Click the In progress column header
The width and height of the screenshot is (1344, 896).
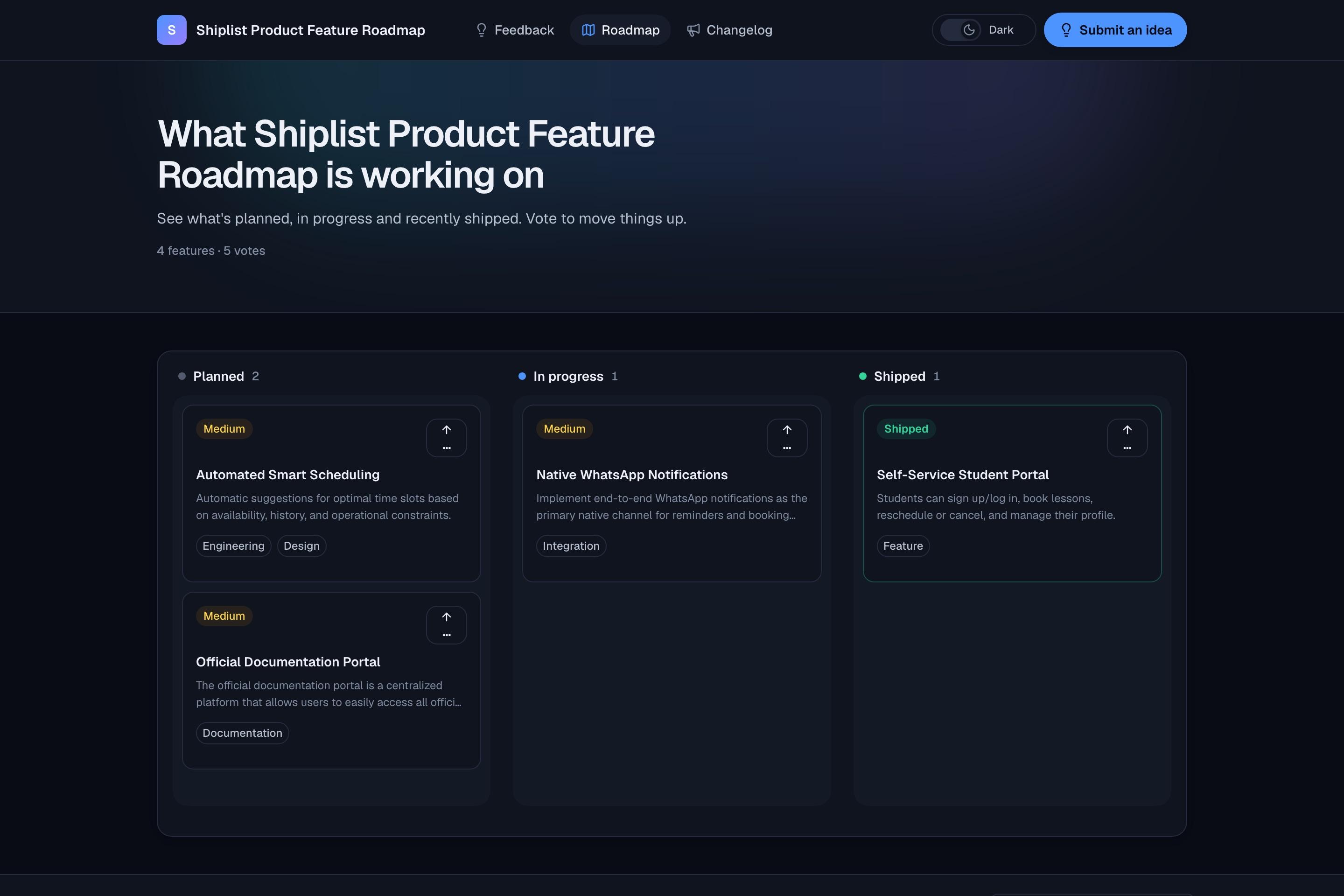568,376
